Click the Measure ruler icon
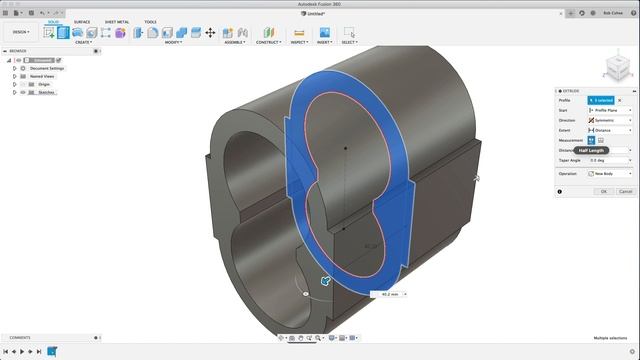 pyautogui.click(x=299, y=33)
